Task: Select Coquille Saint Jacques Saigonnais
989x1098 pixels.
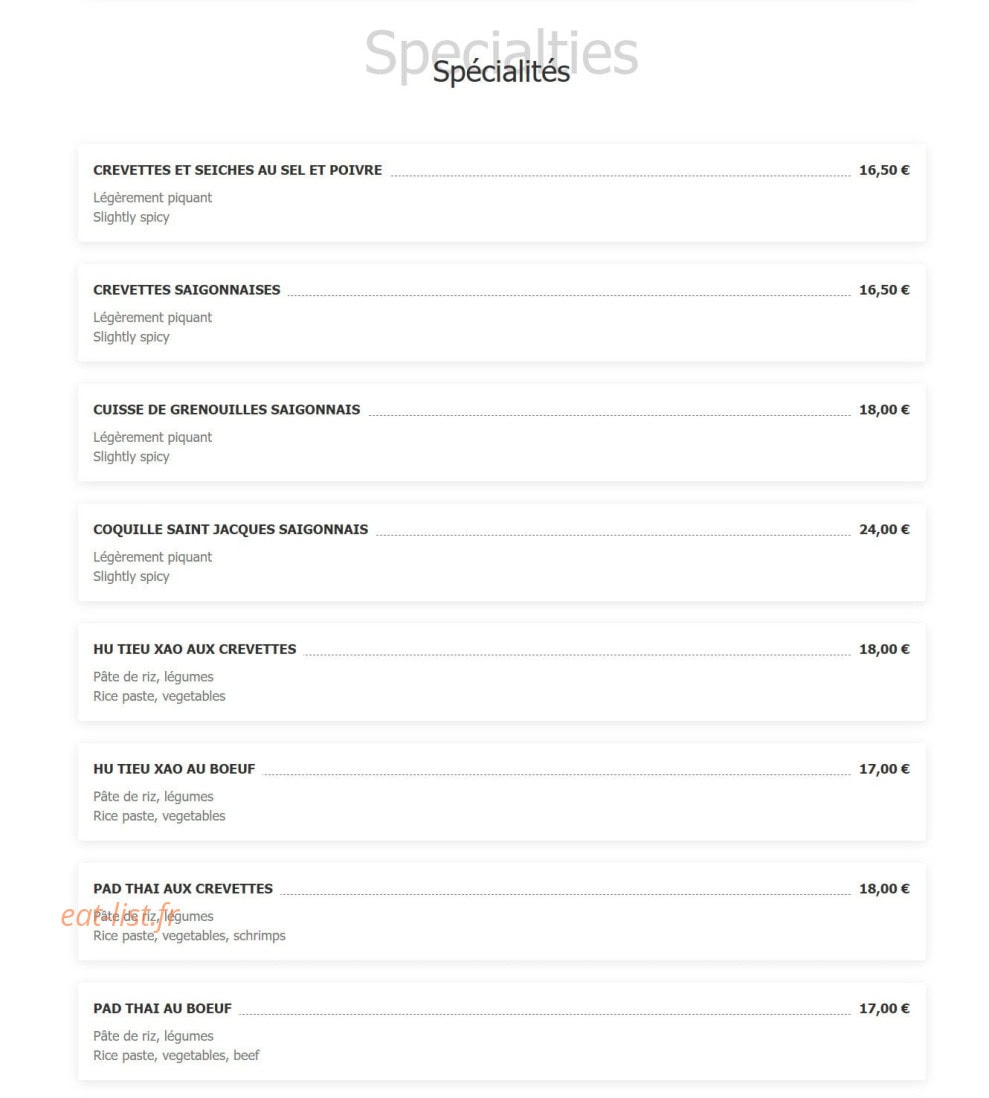Action: [x=230, y=529]
